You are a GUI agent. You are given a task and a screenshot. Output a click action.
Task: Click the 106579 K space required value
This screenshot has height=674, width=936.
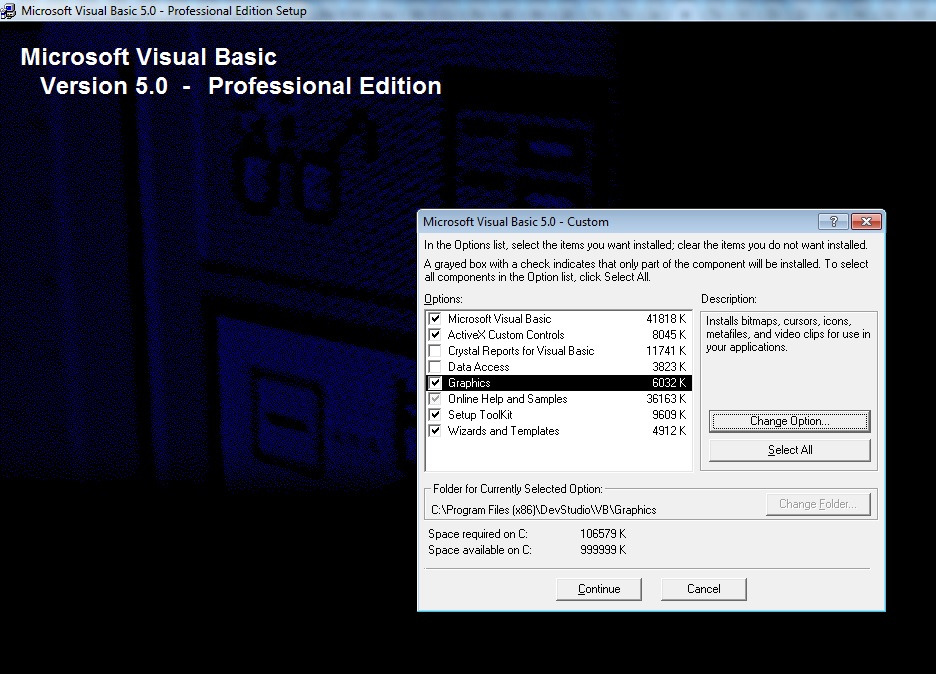[603, 534]
